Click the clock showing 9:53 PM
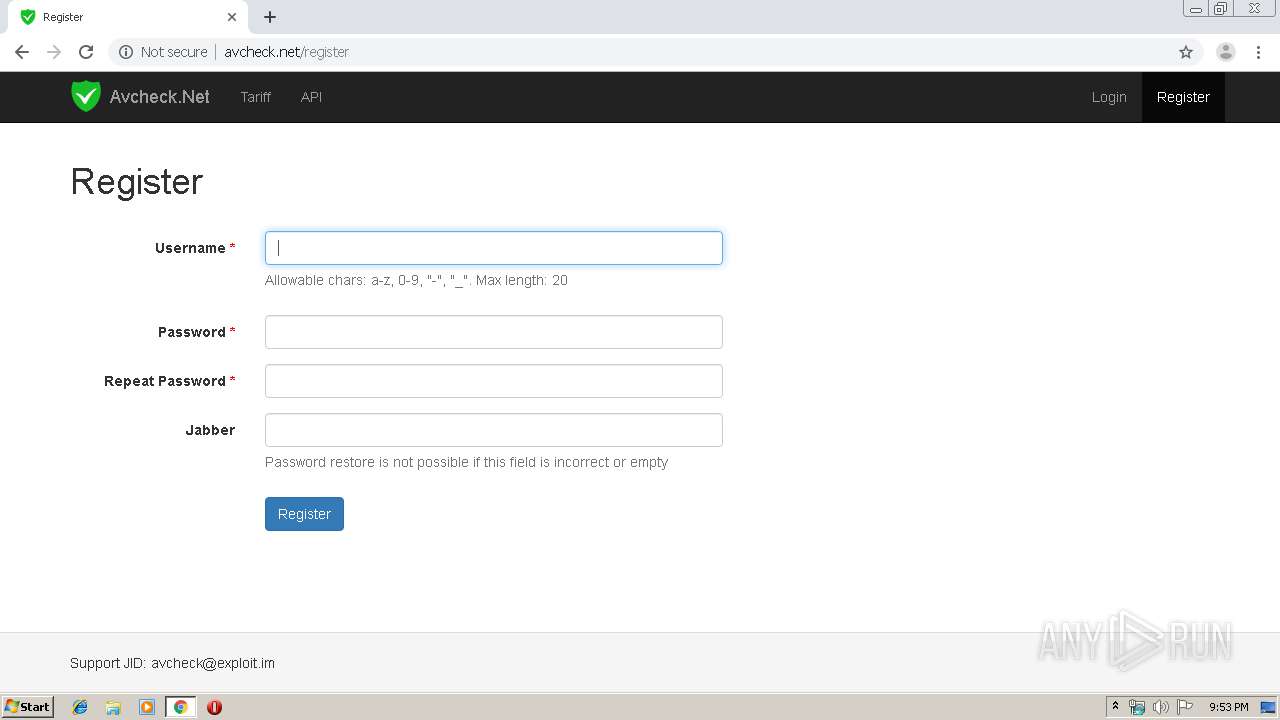The image size is (1280, 720). (1228, 707)
